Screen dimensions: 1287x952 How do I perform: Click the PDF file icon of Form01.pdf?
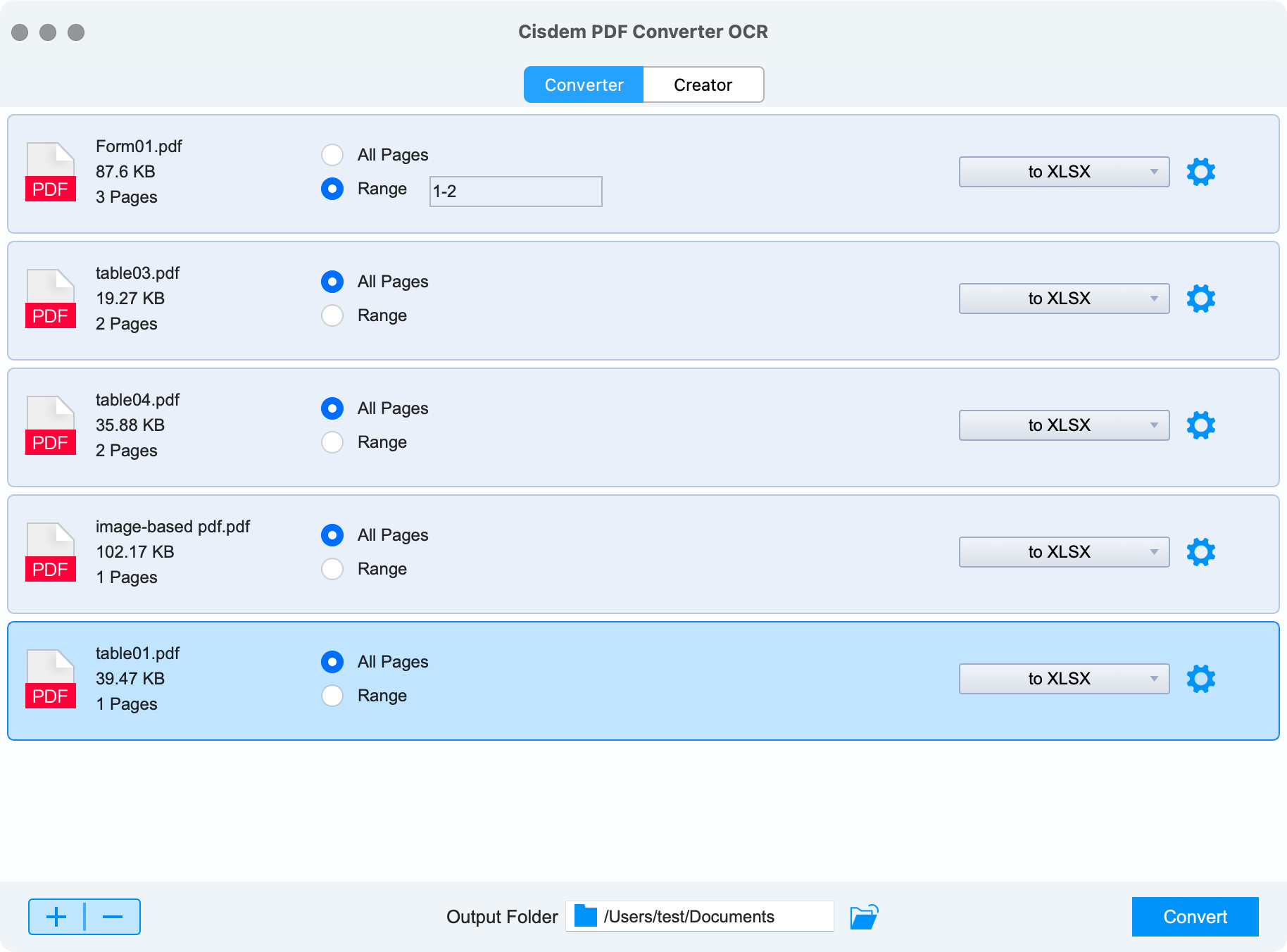[51, 172]
